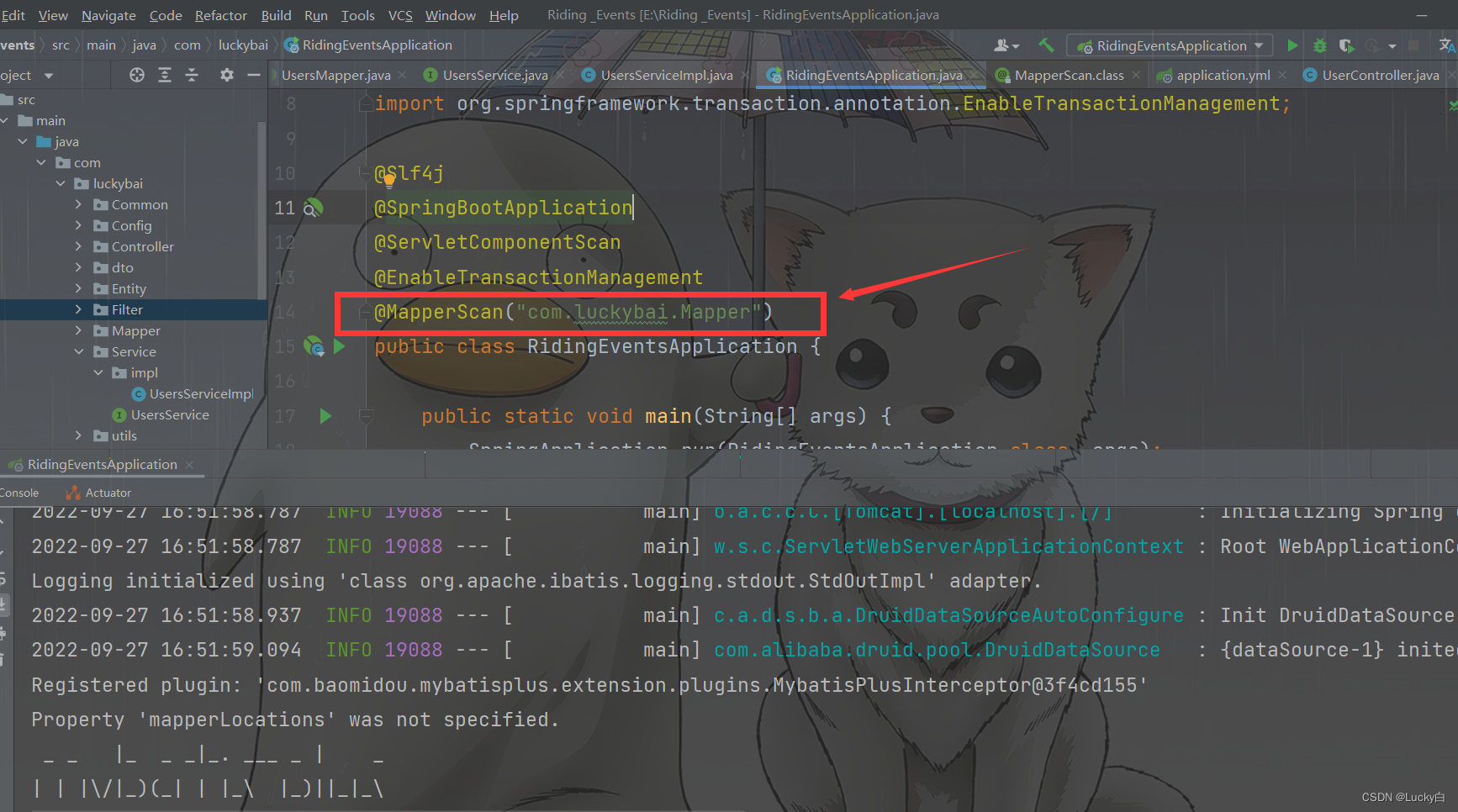Image resolution: width=1458 pixels, height=812 pixels.
Task: Click luckybai in the breadcrumb path
Action: (x=243, y=45)
